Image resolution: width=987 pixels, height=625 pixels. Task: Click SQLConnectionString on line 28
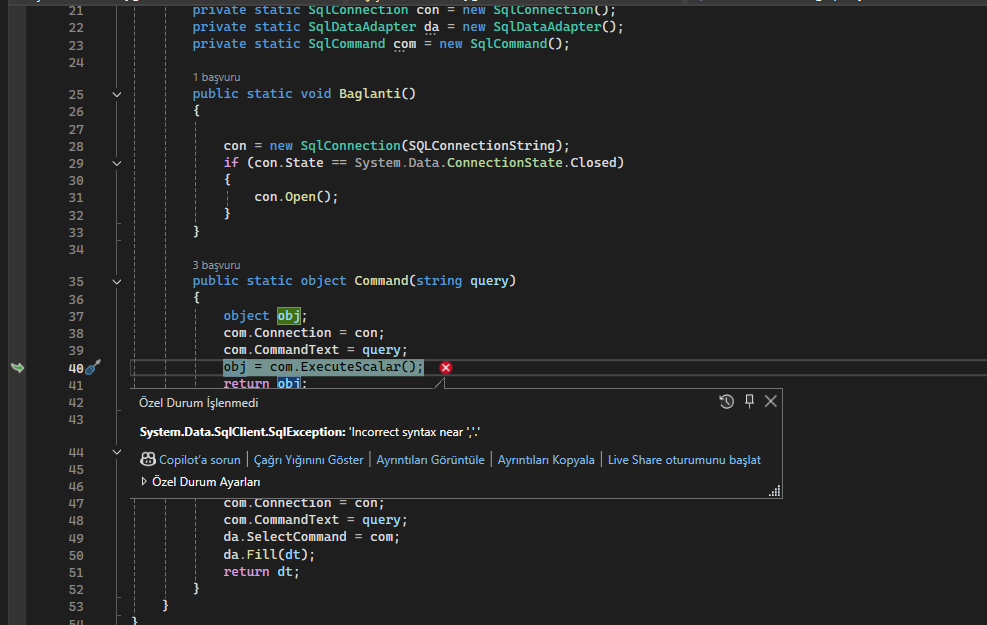pyautogui.click(x=482, y=146)
